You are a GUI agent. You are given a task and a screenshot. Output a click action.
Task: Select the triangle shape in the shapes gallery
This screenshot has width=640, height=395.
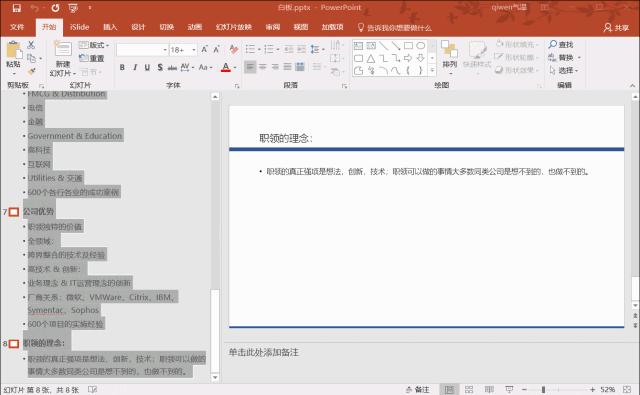tap(371, 58)
